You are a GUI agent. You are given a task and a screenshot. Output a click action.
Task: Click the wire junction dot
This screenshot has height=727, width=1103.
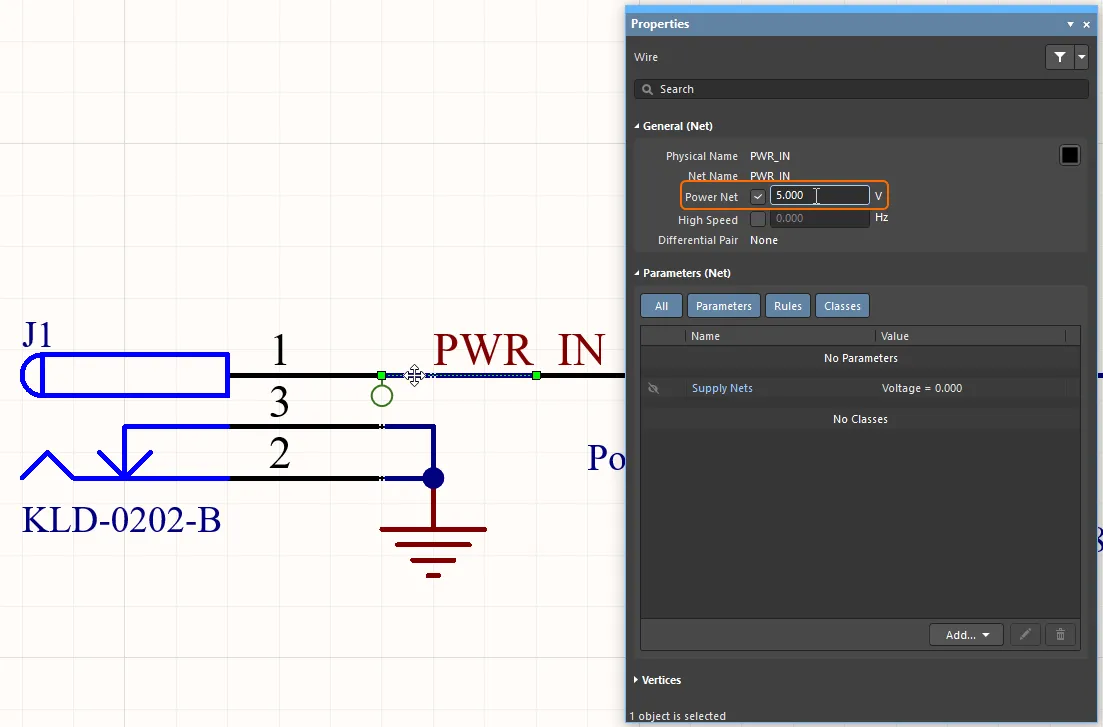pyautogui.click(x=433, y=479)
